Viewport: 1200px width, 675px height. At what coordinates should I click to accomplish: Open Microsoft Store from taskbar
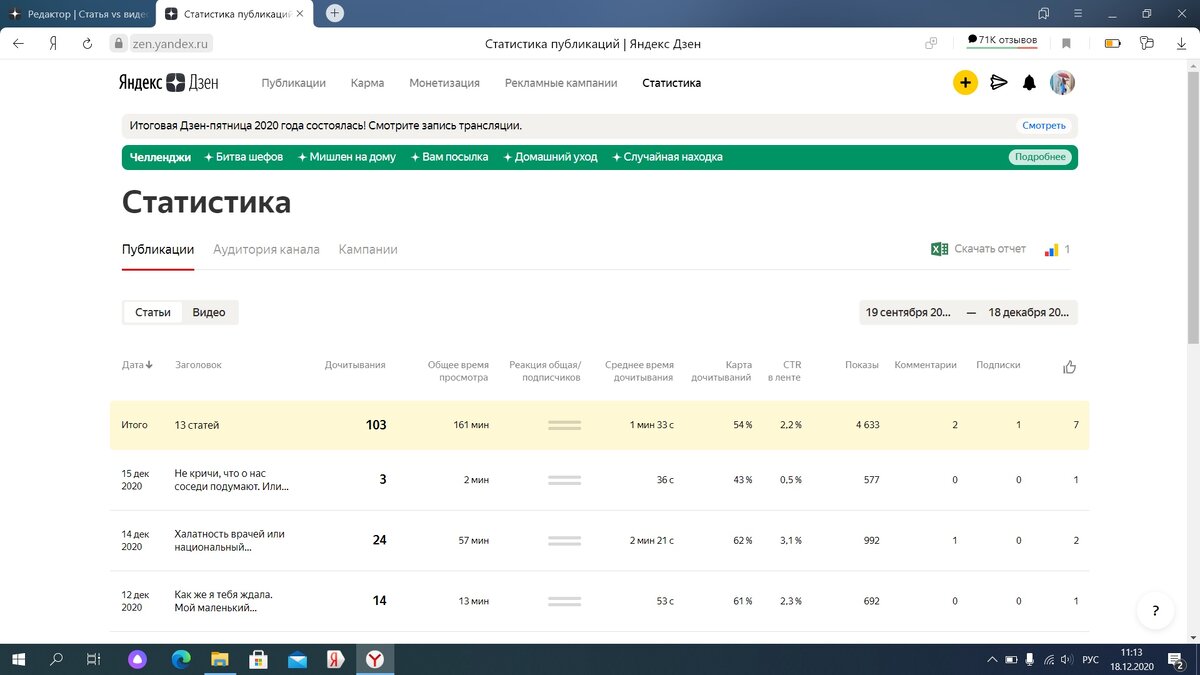(258, 659)
